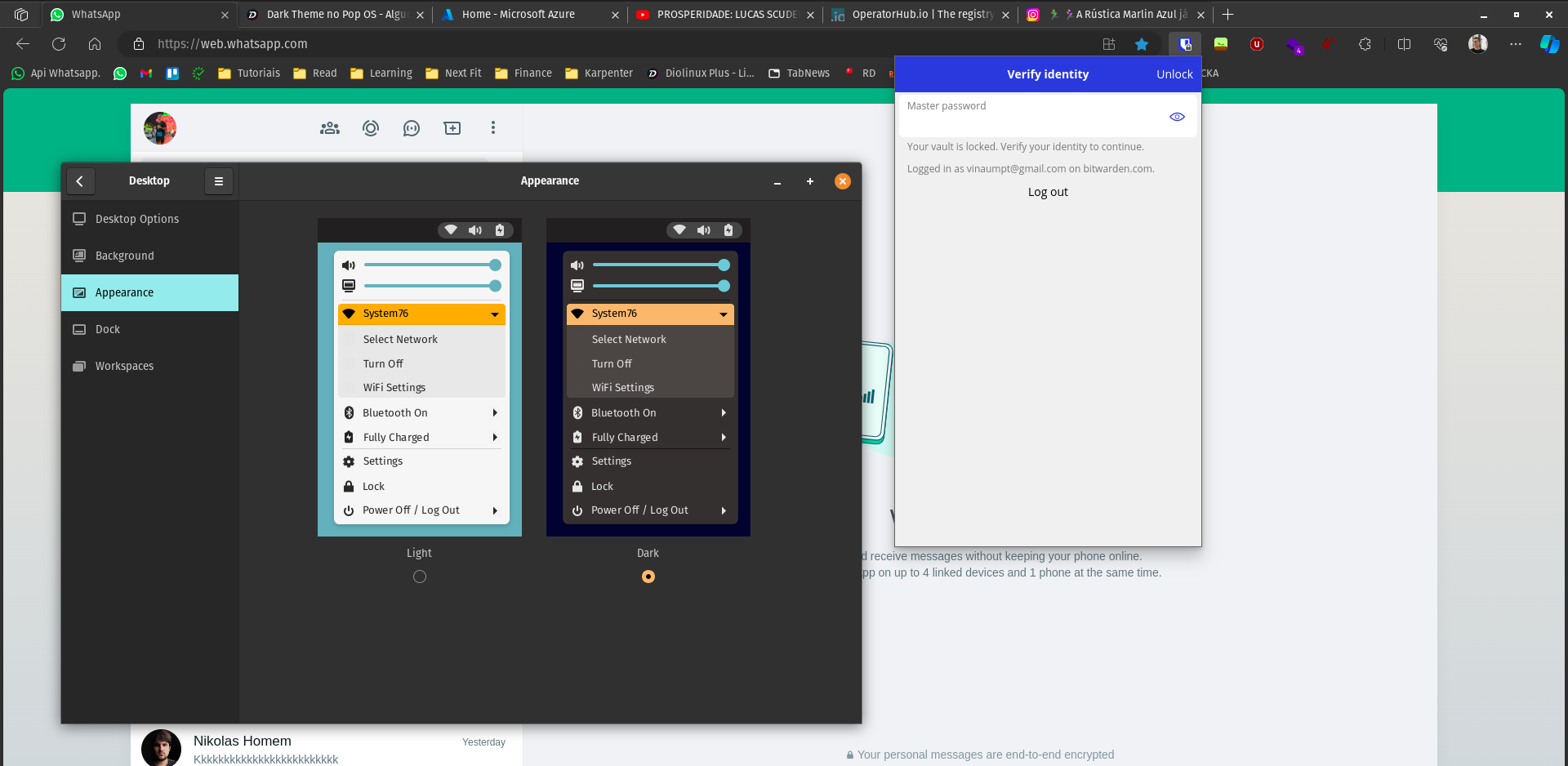This screenshot has width=1568, height=766.
Task: Go back in the Desktop settings panel
Action: point(79,181)
